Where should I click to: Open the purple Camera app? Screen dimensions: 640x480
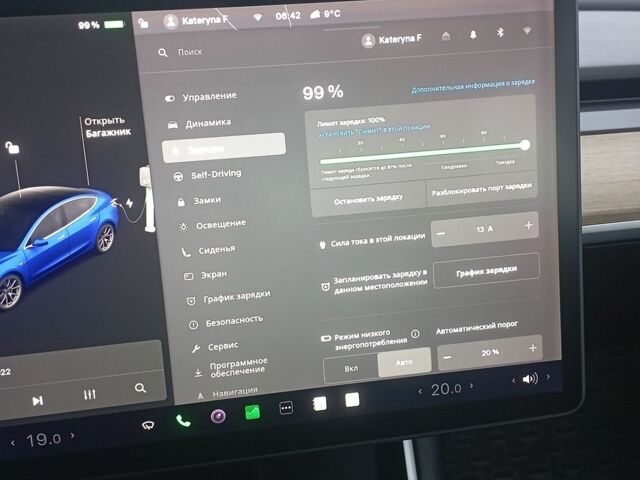[x=218, y=416]
